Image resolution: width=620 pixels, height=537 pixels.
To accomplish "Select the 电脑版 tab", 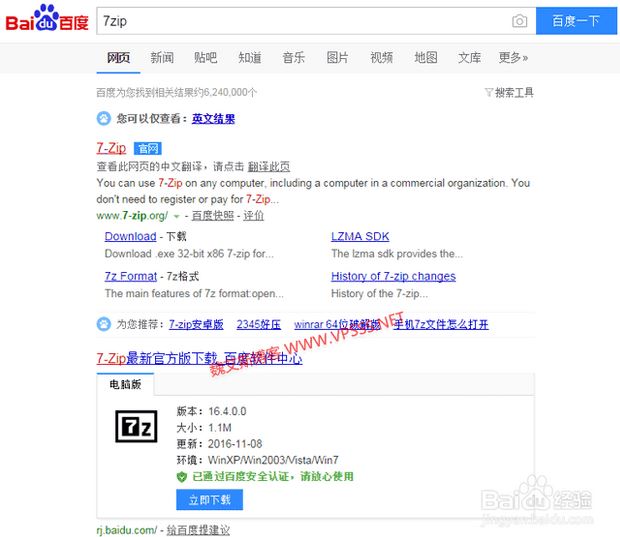I will (125, 384).
